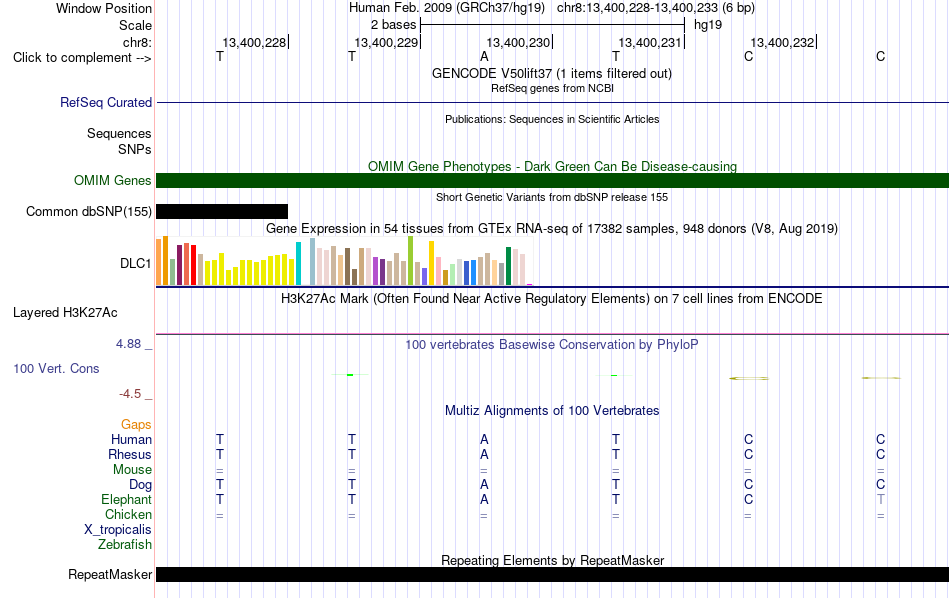Click 'Repeating Elements by RepeatMasker' title
This screenshot has width=950, height=598.
[x=552, y=560]
